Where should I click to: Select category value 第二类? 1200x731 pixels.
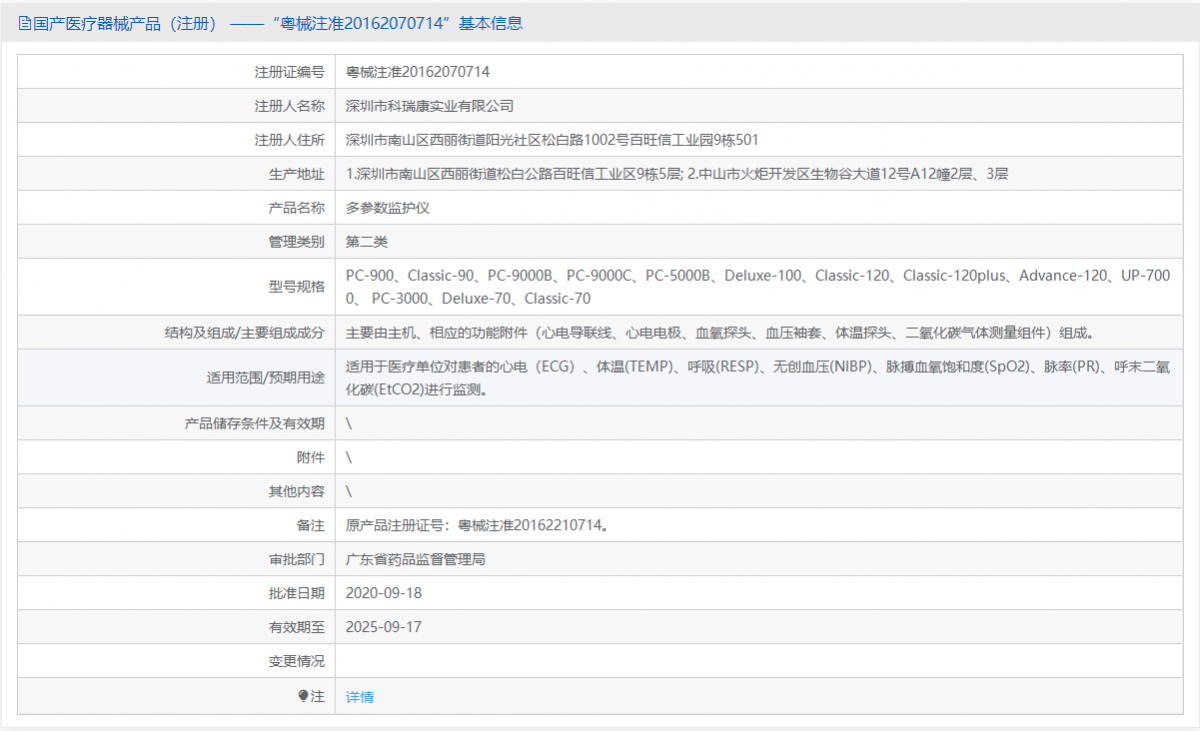pyautogui.click(x=367, y=242)
